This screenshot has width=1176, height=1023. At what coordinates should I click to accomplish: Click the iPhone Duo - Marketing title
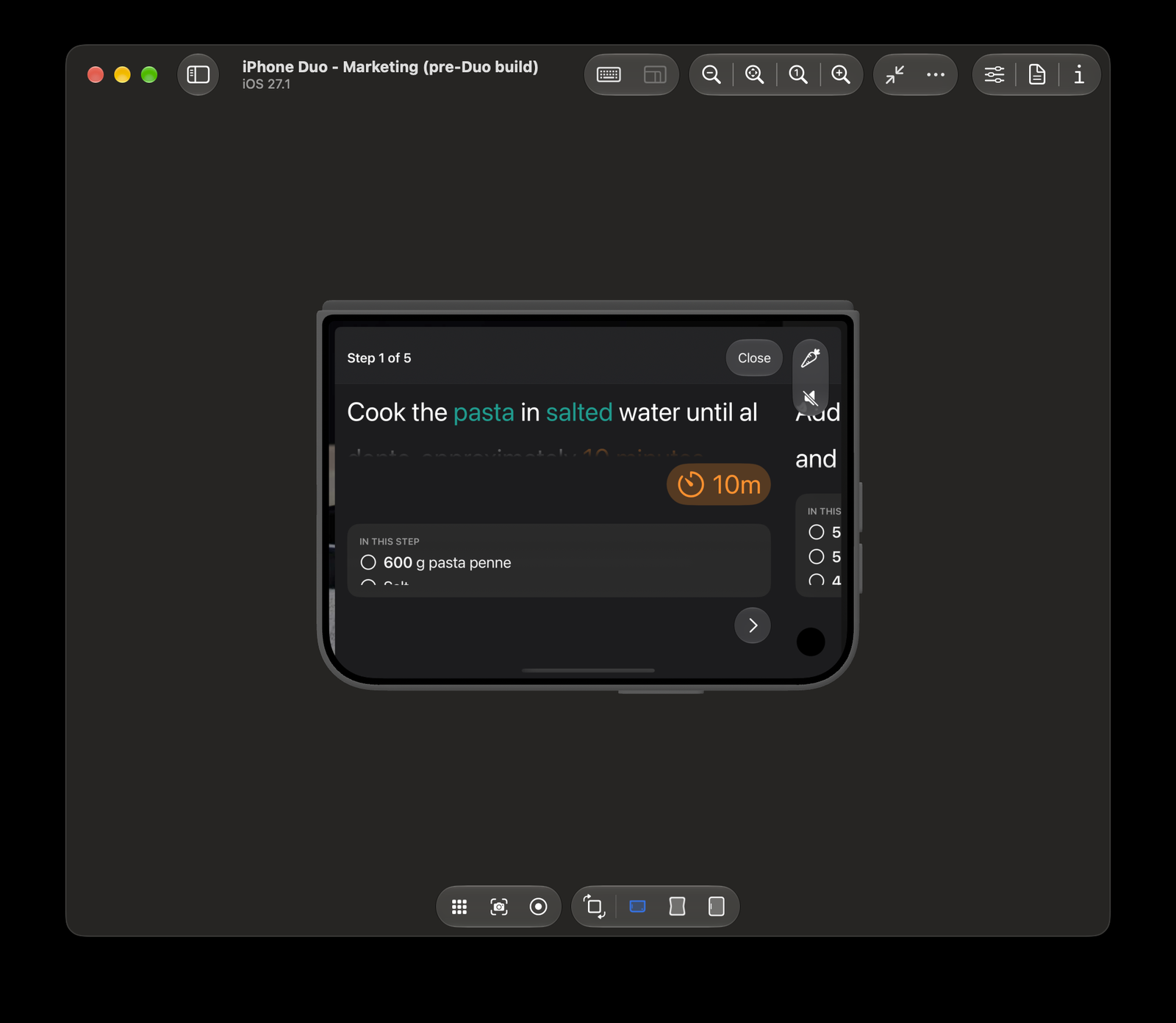coord(390,67)
